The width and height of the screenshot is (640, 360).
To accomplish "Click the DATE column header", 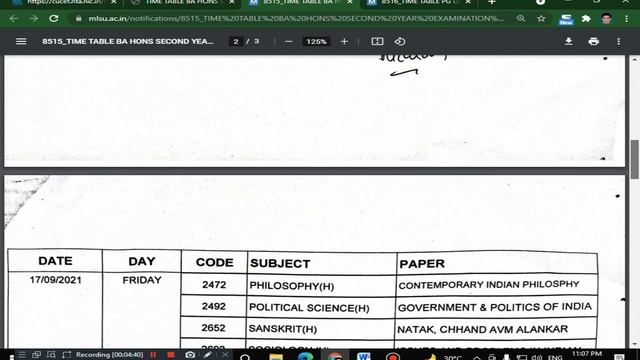I will click(55, 261).
